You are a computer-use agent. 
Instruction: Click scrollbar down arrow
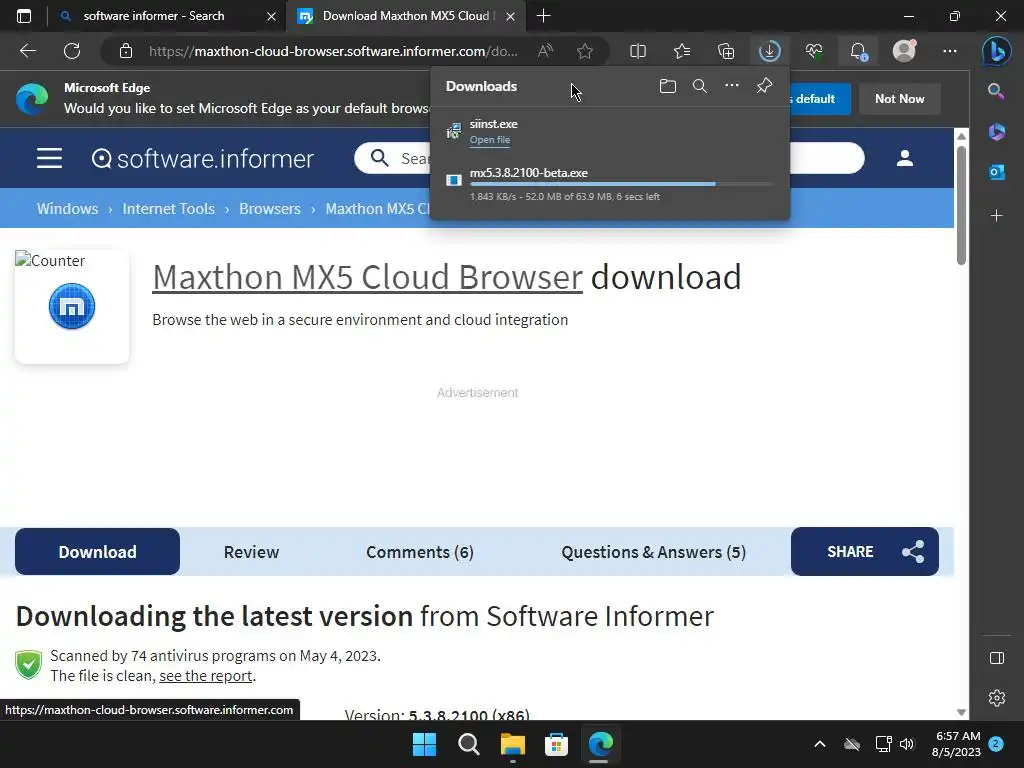961,712
